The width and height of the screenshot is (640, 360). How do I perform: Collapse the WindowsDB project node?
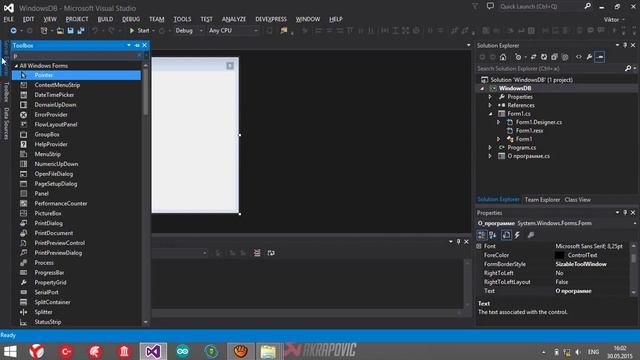tap(482, 89)
